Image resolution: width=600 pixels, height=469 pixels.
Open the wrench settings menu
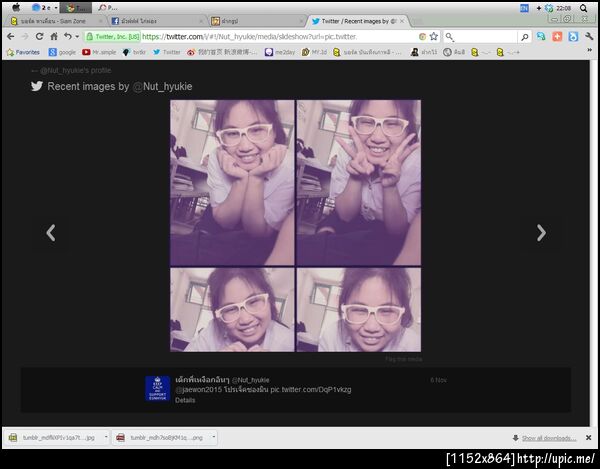[x=589, y=36]
